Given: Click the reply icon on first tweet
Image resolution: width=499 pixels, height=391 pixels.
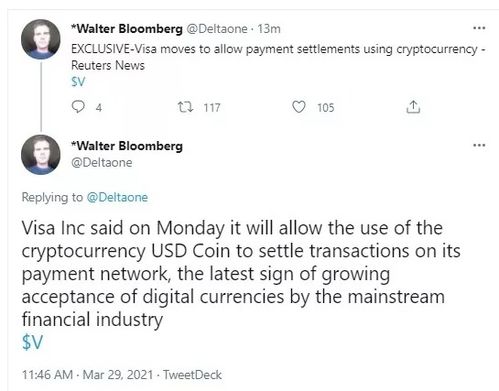Looking at the screenshot, I should [x=78, y=107].
